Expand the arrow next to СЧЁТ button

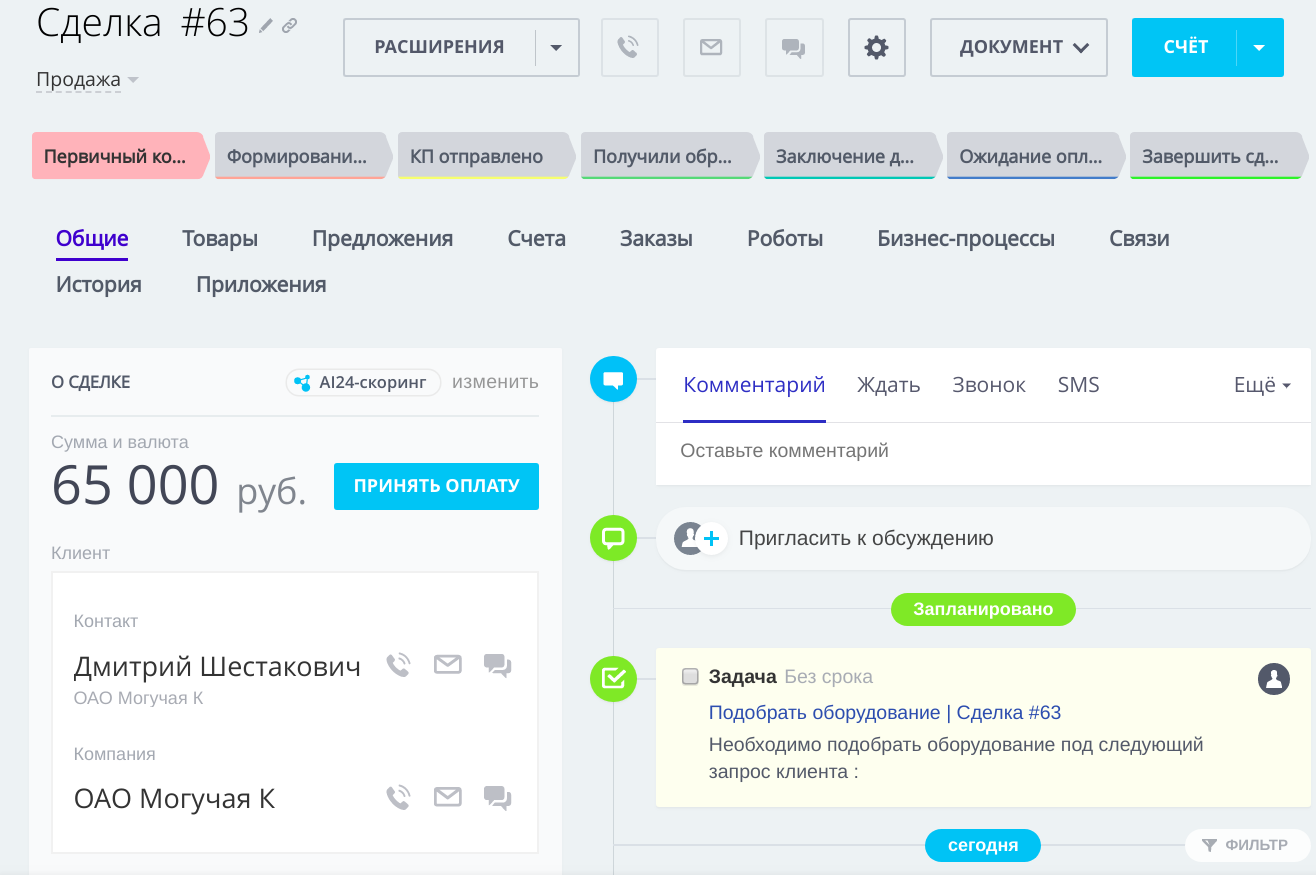coord(1259,47)
